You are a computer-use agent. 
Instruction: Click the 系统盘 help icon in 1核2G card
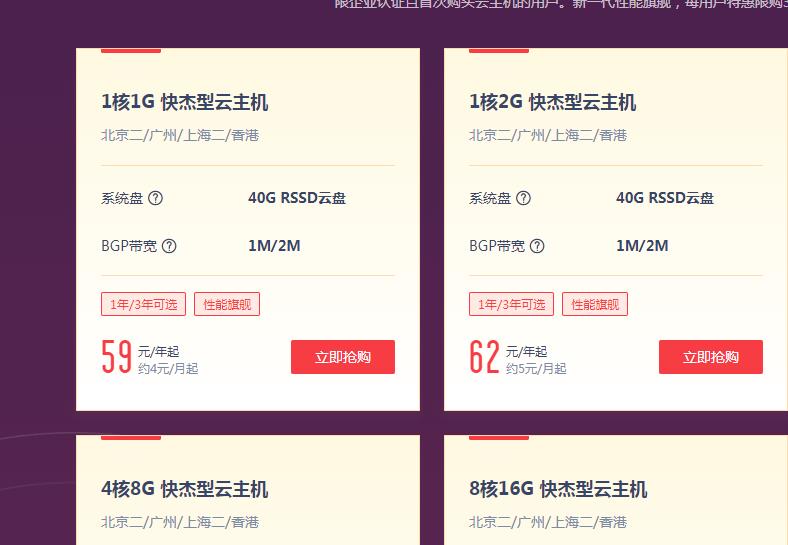coord(524,198)
